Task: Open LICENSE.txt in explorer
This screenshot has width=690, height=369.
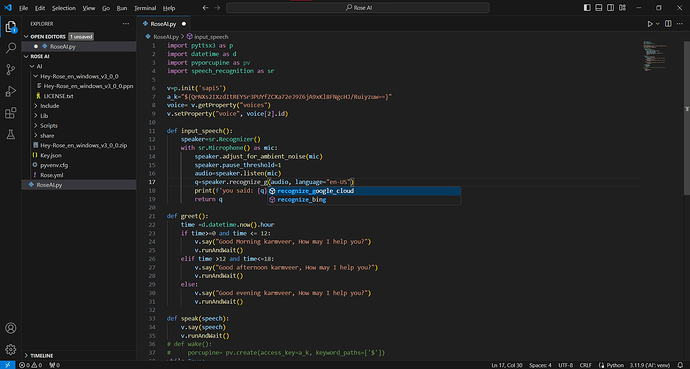Action: [58, 96]
